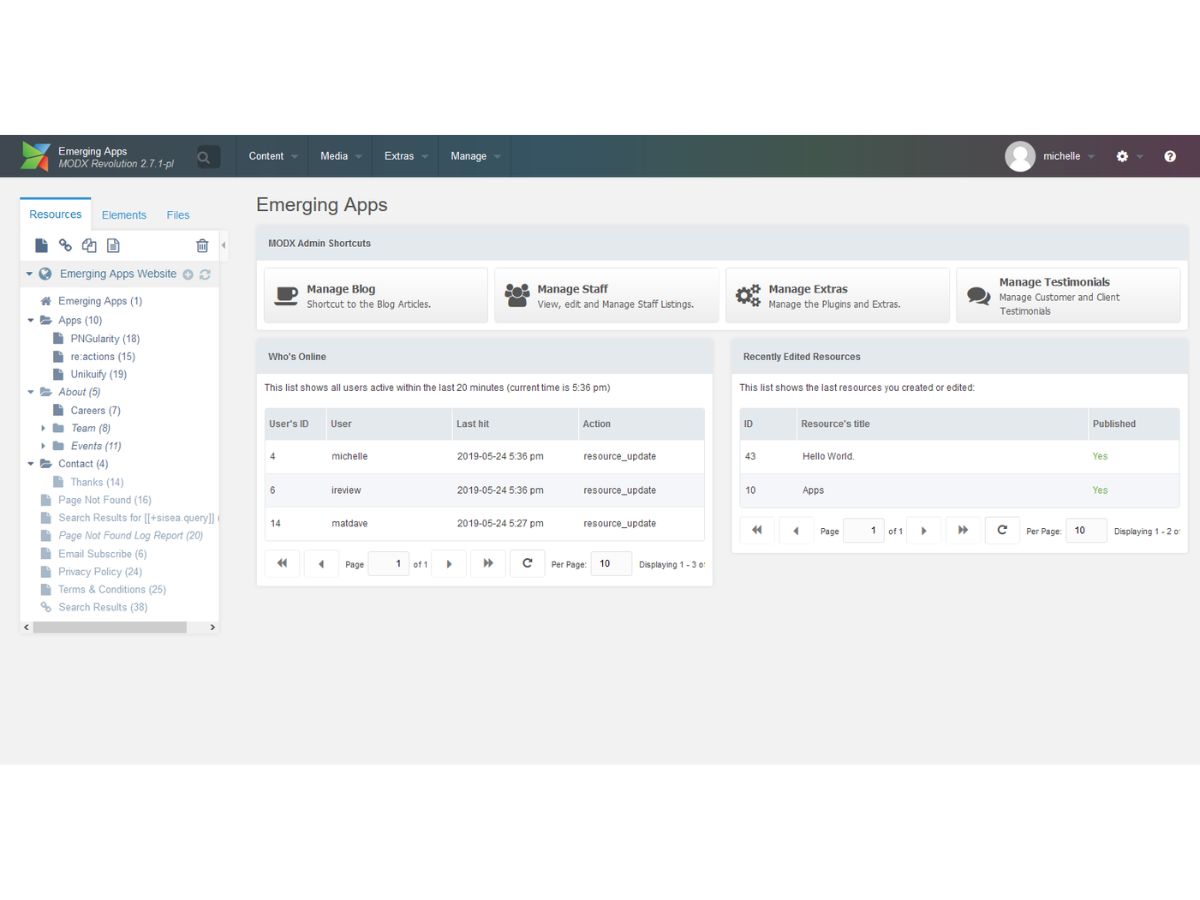
Task: Go to the last page in Recently Edited Resources
Action: point(963,530)
